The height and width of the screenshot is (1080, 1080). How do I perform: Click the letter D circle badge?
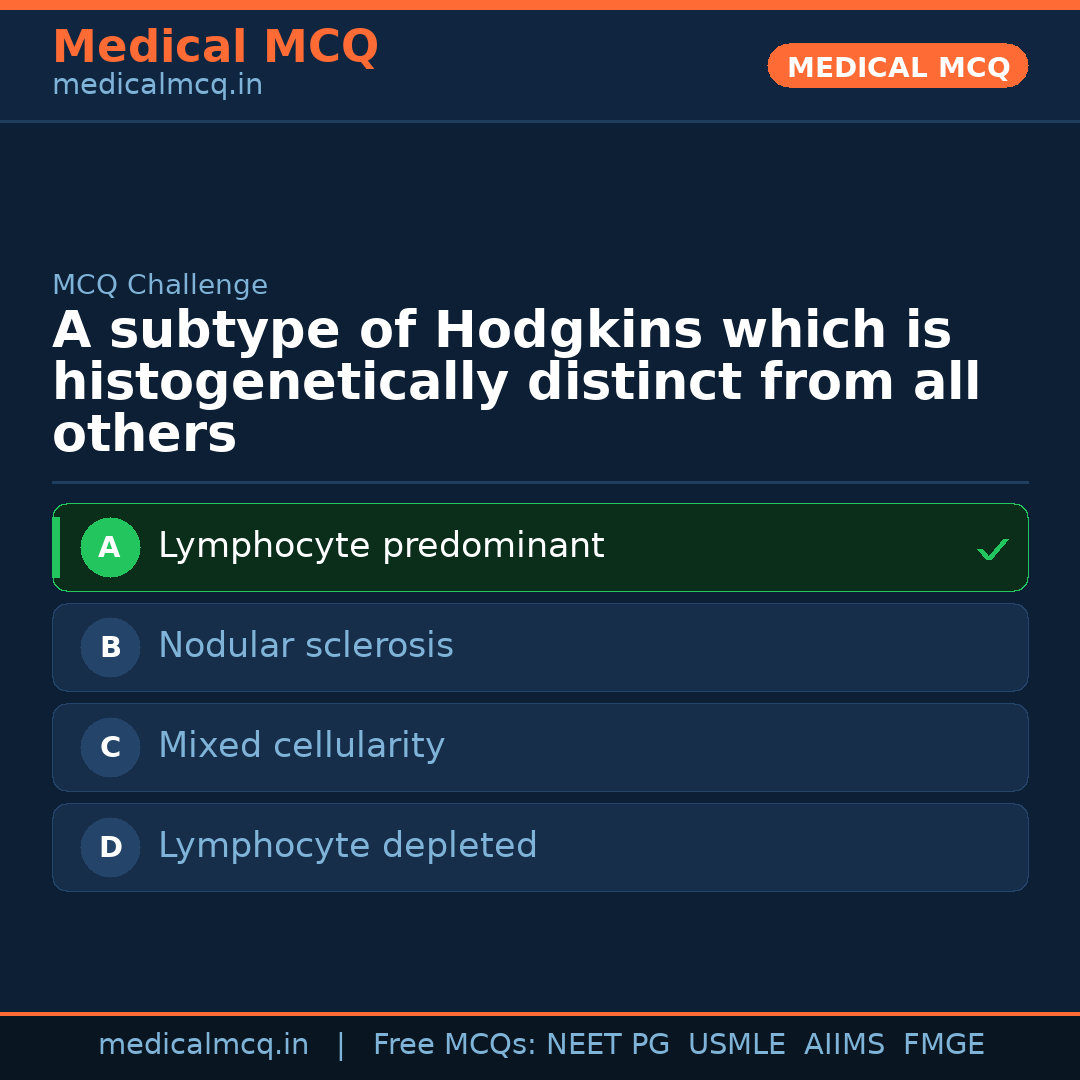click(x=110, y=848)
